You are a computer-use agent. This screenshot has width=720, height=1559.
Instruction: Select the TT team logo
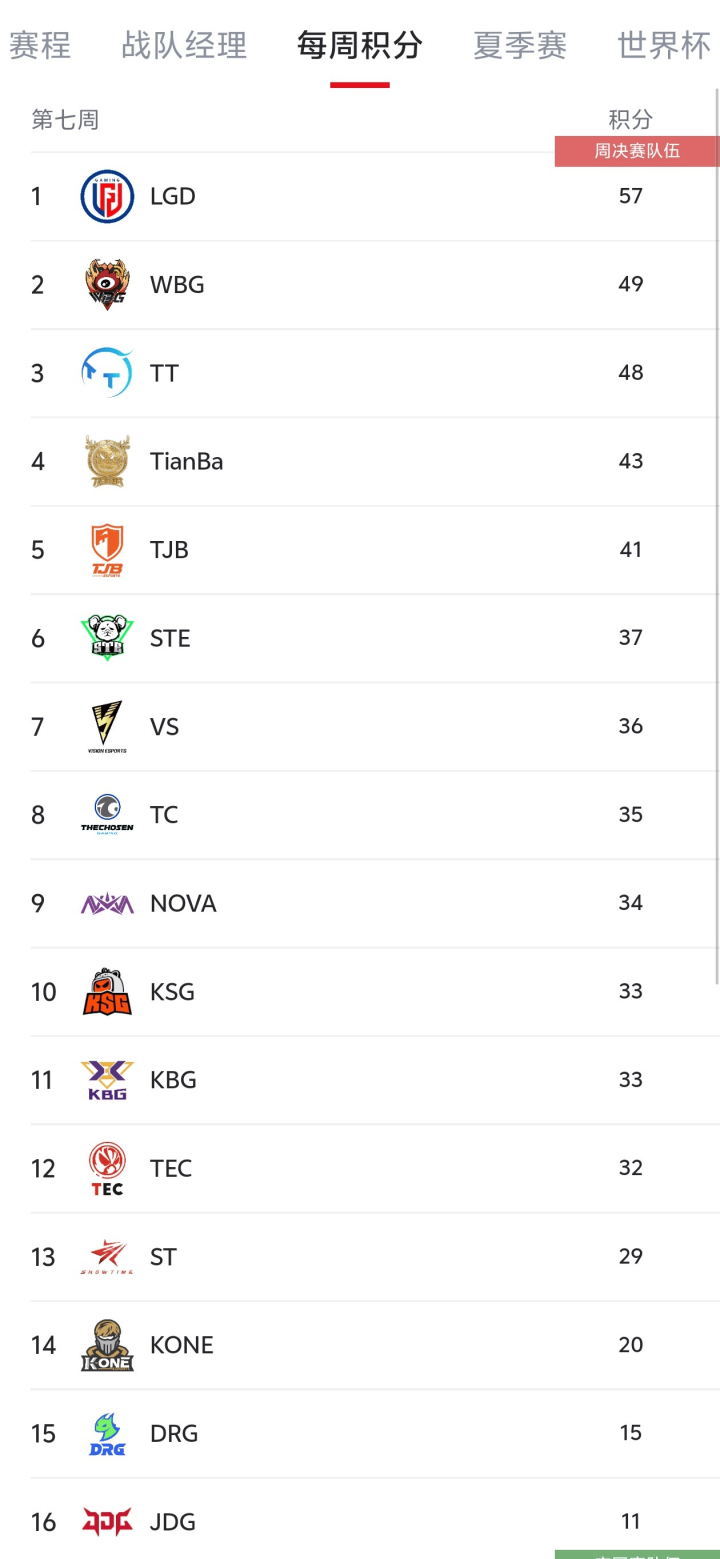click(107, 373)
